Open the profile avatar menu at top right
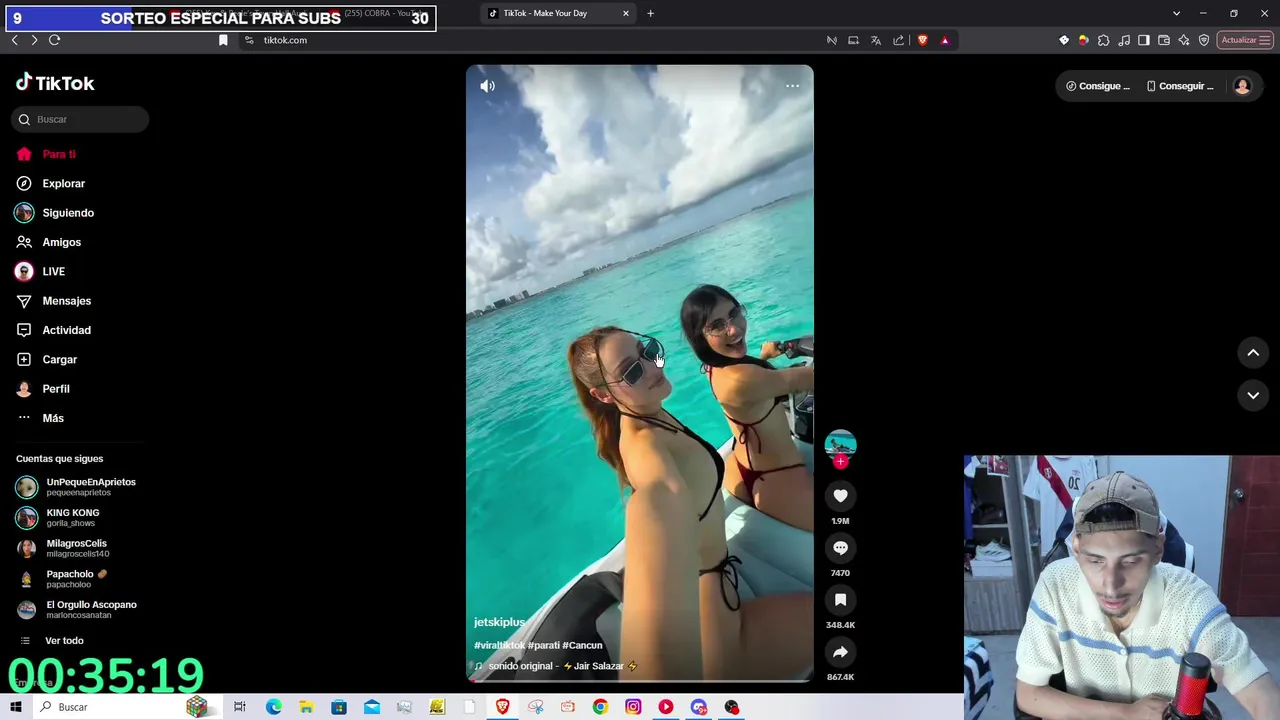The height and width of the screenshot is (720, 1280). tap(1242, 86)
